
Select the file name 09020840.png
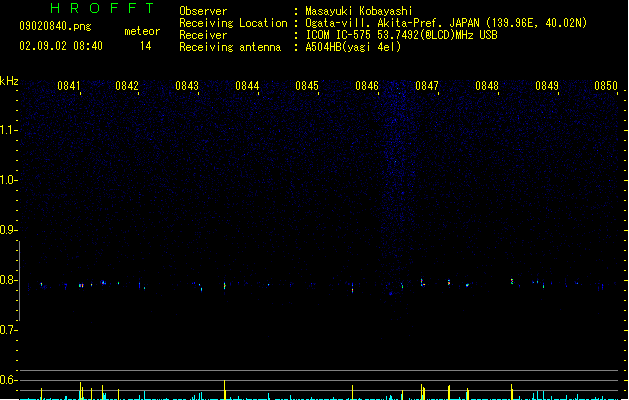[55, 26]
